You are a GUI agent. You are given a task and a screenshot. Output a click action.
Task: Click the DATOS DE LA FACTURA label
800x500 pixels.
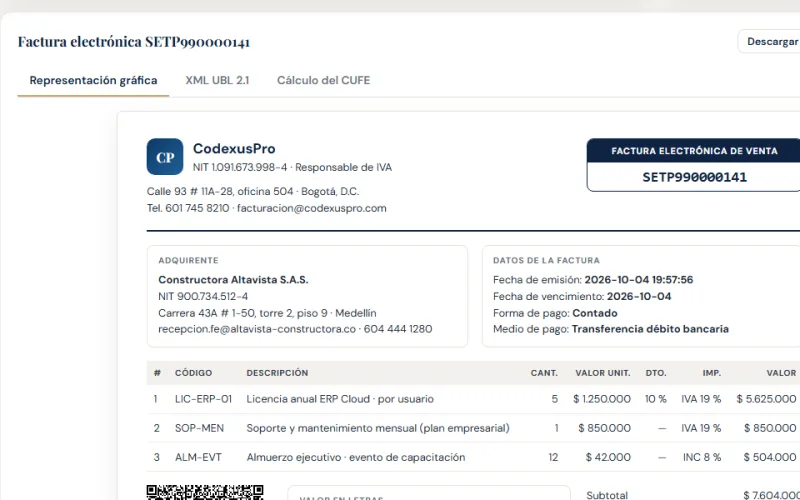pos(546,260)
